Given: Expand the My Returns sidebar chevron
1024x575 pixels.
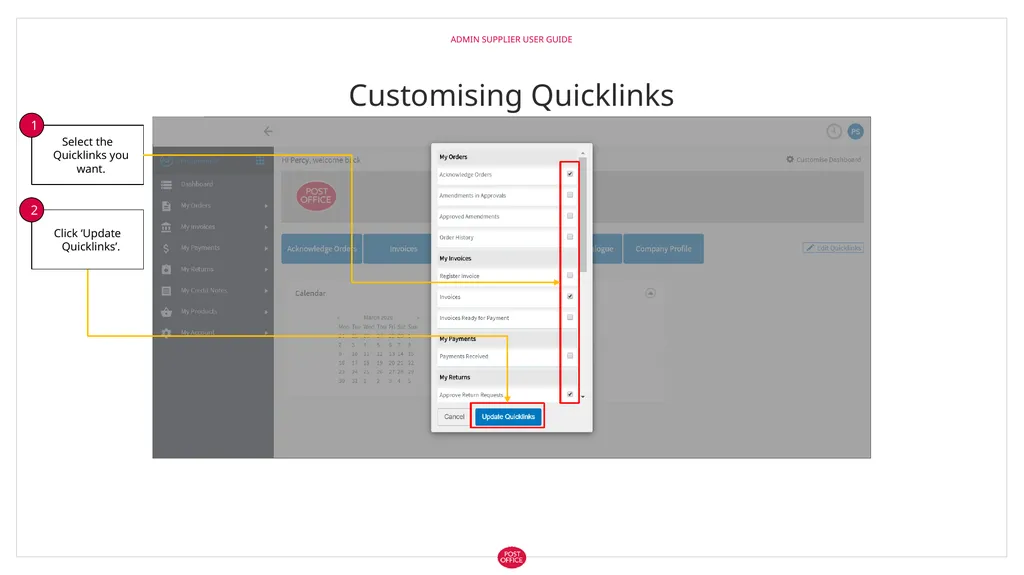Looking at the screenshot, I should pyautogui.click(x=266, y=269).
